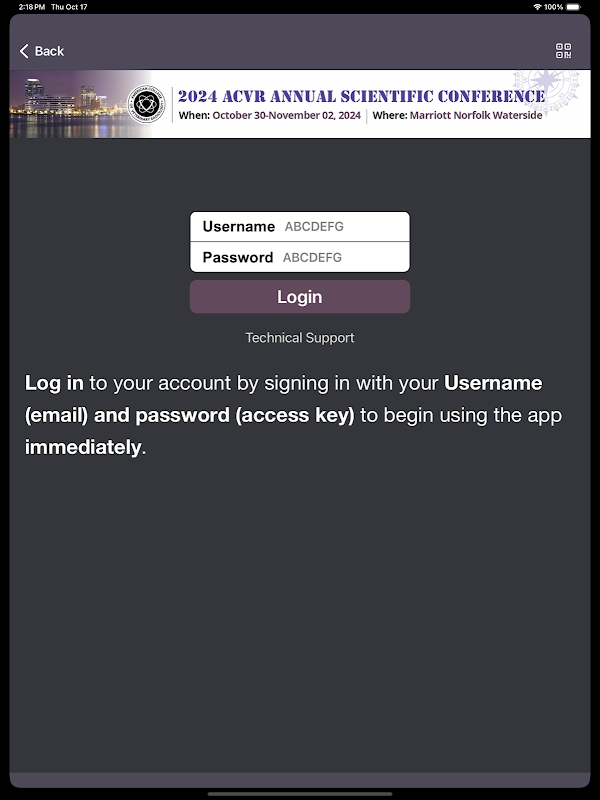
Task: Click the 2024 ACVR Annual Scientific Conference title
Action: (x=362, y=96)
